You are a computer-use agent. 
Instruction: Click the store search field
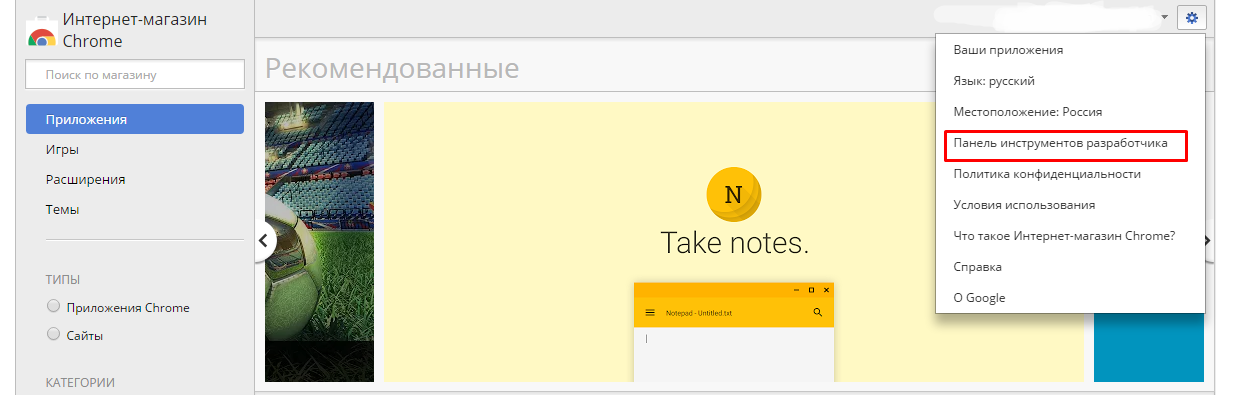point(135,74)
